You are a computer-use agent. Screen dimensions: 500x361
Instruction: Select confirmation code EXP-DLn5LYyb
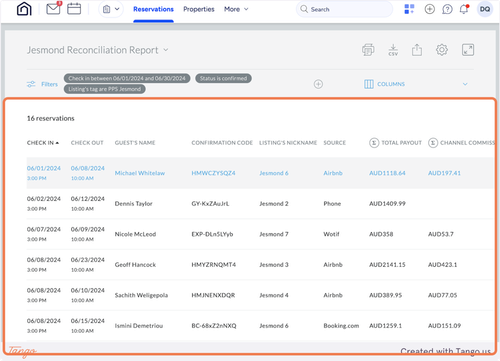pos(212,234)
